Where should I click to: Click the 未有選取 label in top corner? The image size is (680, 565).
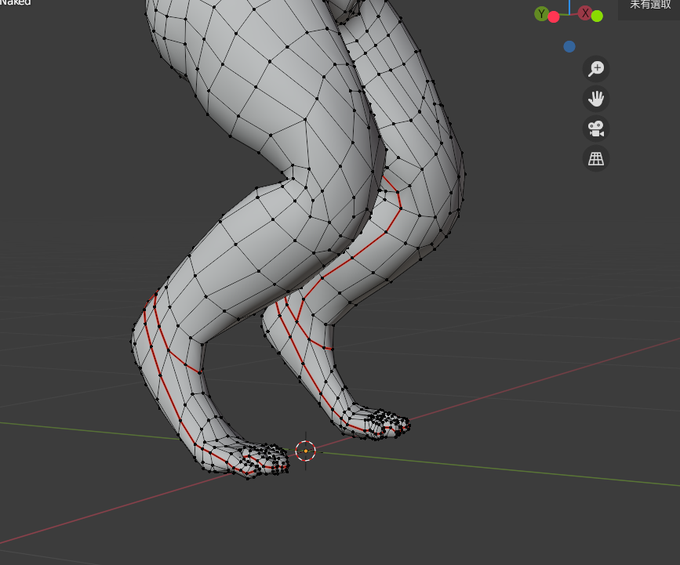point(650,5)
